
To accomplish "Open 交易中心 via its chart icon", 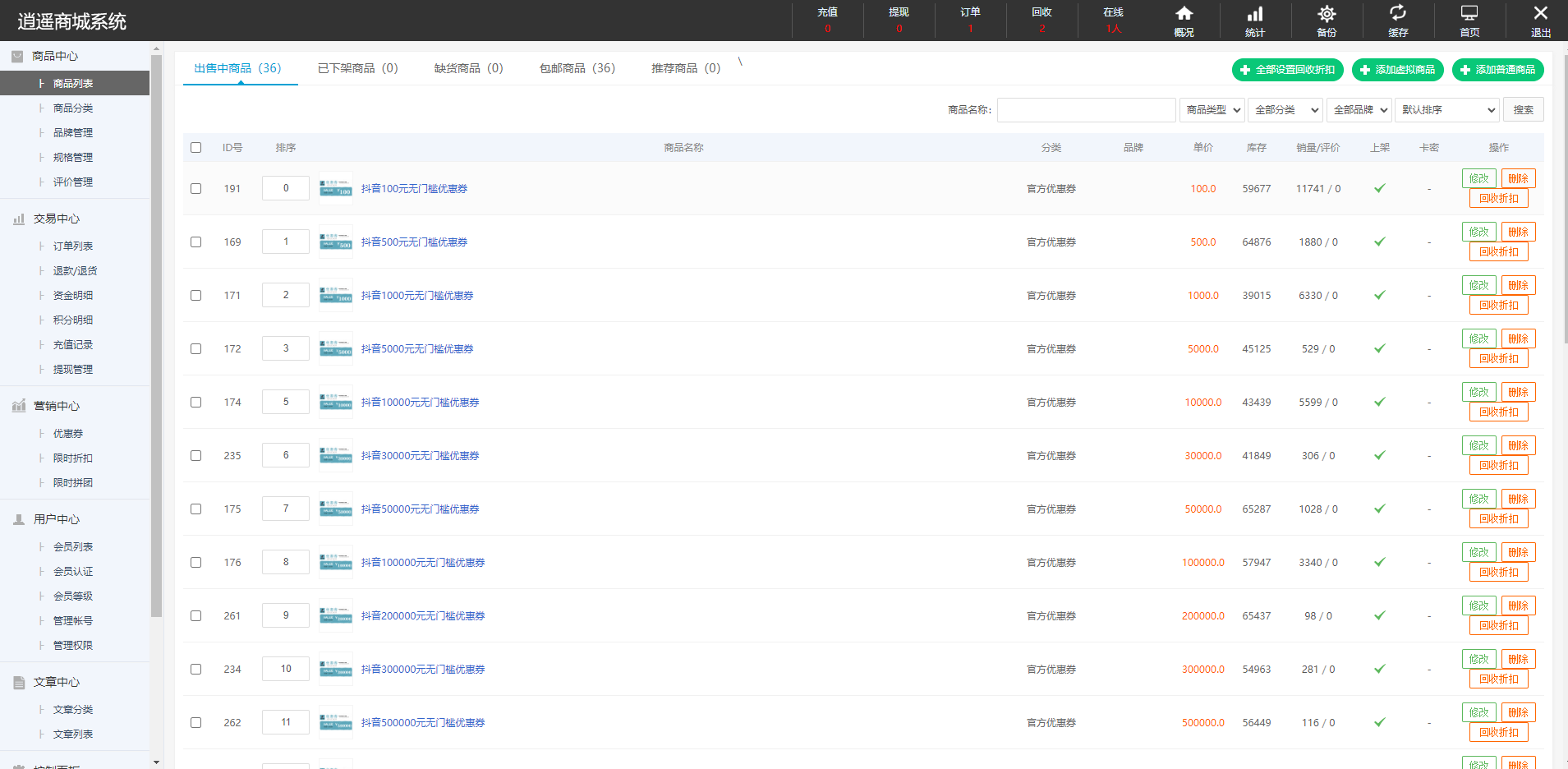I will point(18,219).
